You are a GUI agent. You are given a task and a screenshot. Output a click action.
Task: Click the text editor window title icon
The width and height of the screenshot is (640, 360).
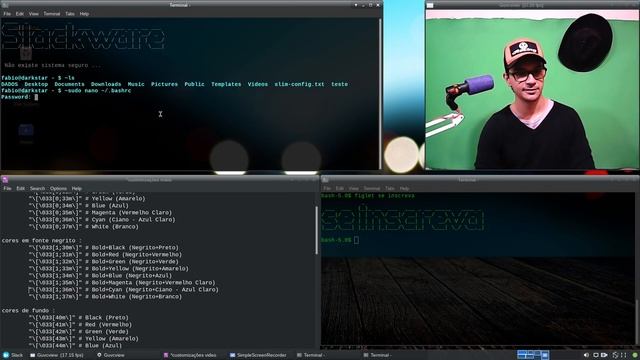[5, 180]
